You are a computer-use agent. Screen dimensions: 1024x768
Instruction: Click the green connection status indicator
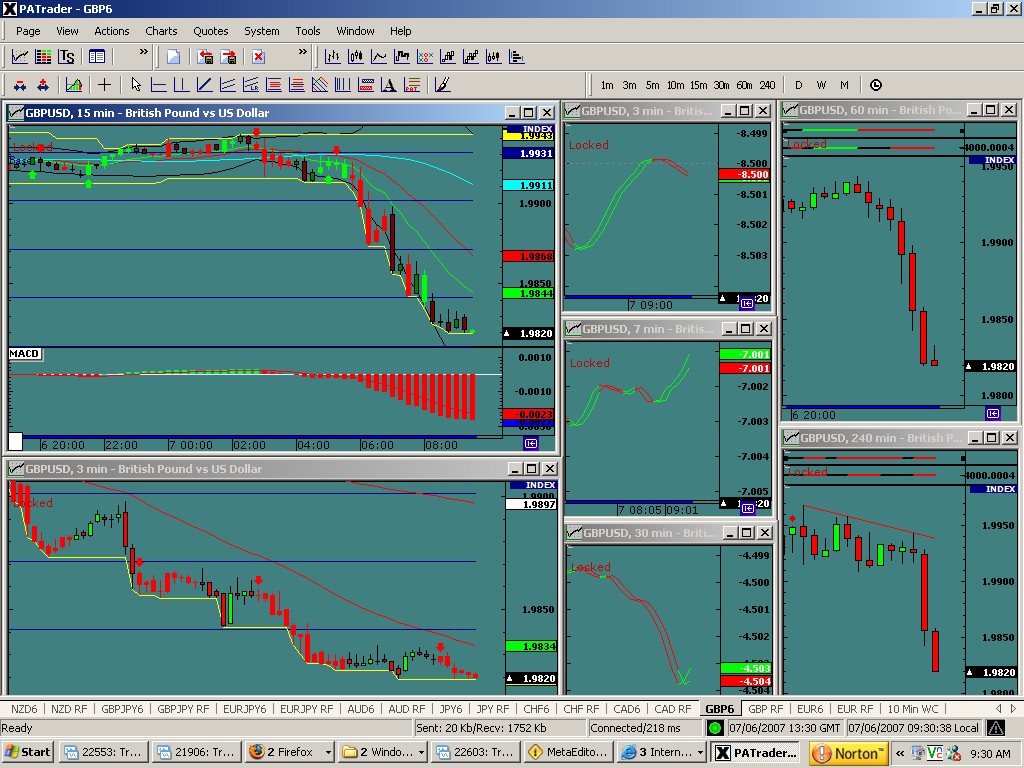(715, 728)
